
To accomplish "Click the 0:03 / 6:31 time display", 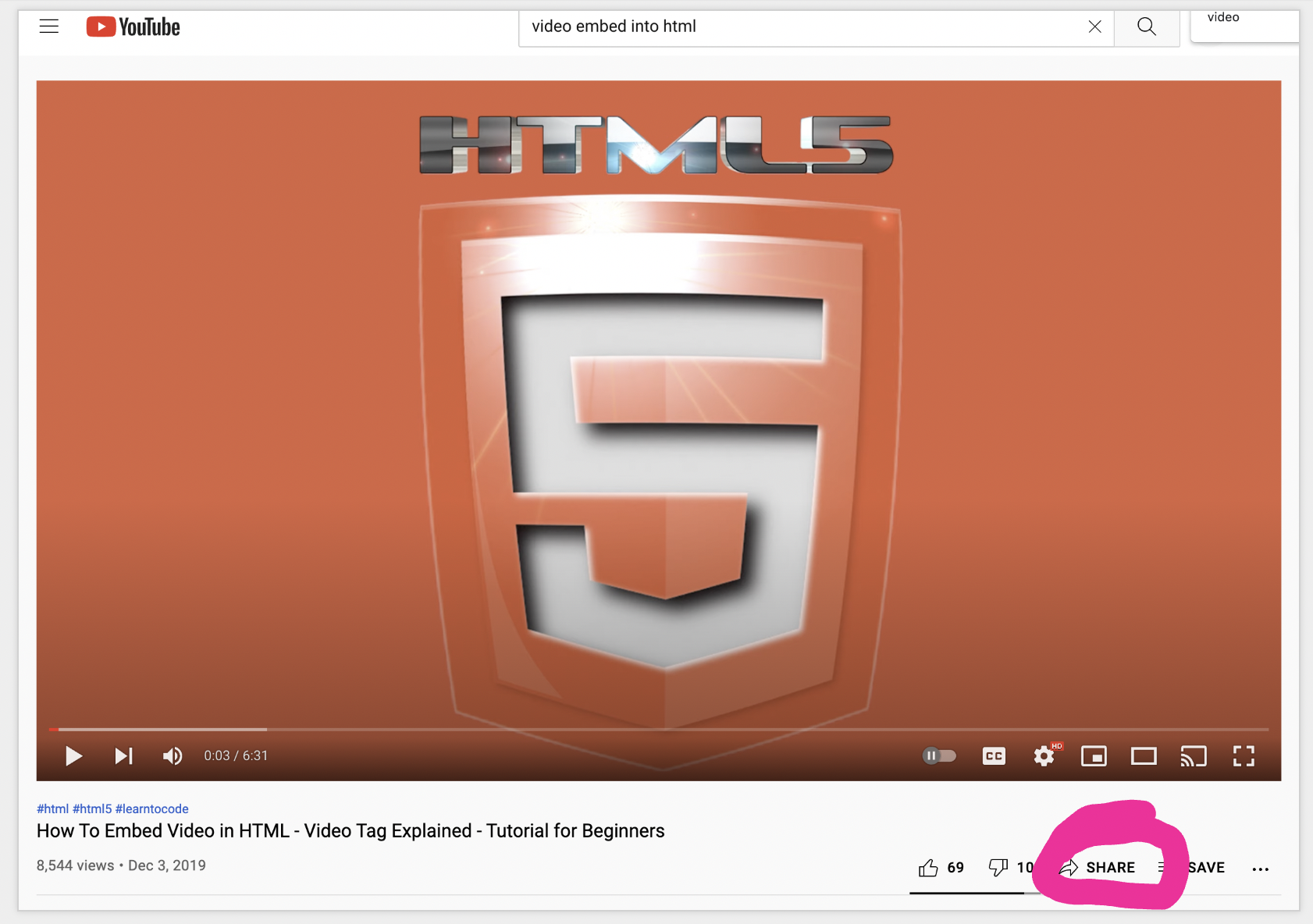I will point(236,755).
